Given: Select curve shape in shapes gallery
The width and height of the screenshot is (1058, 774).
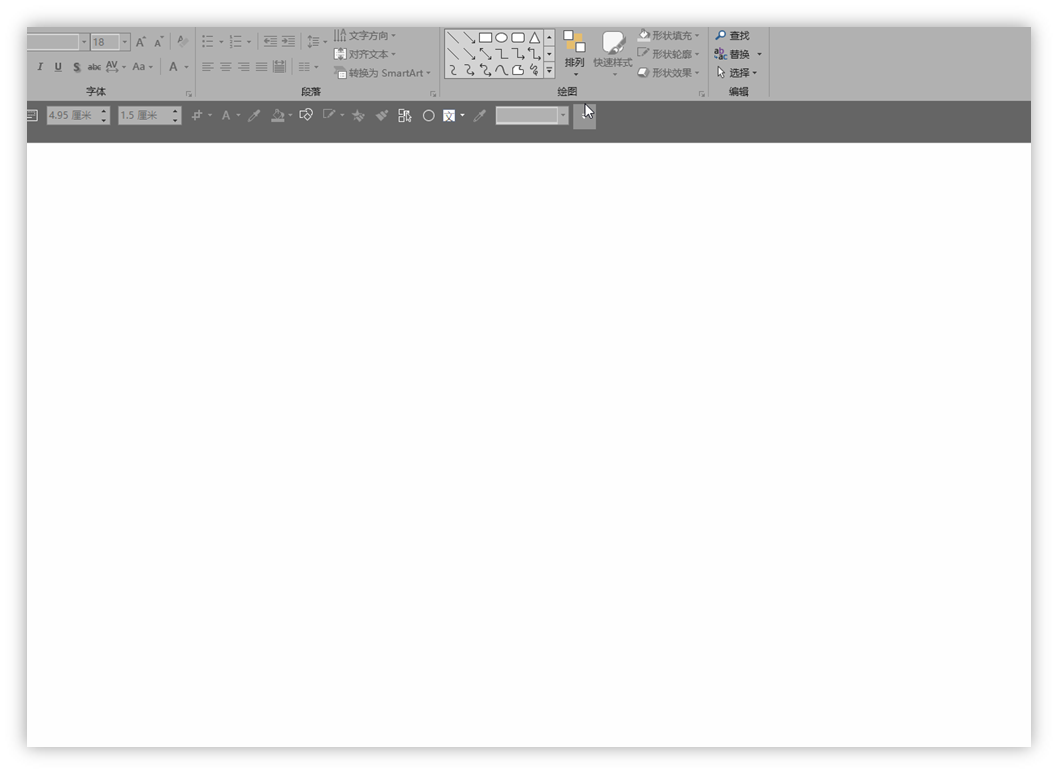Looking at the screenshot, I should point(501,70).
